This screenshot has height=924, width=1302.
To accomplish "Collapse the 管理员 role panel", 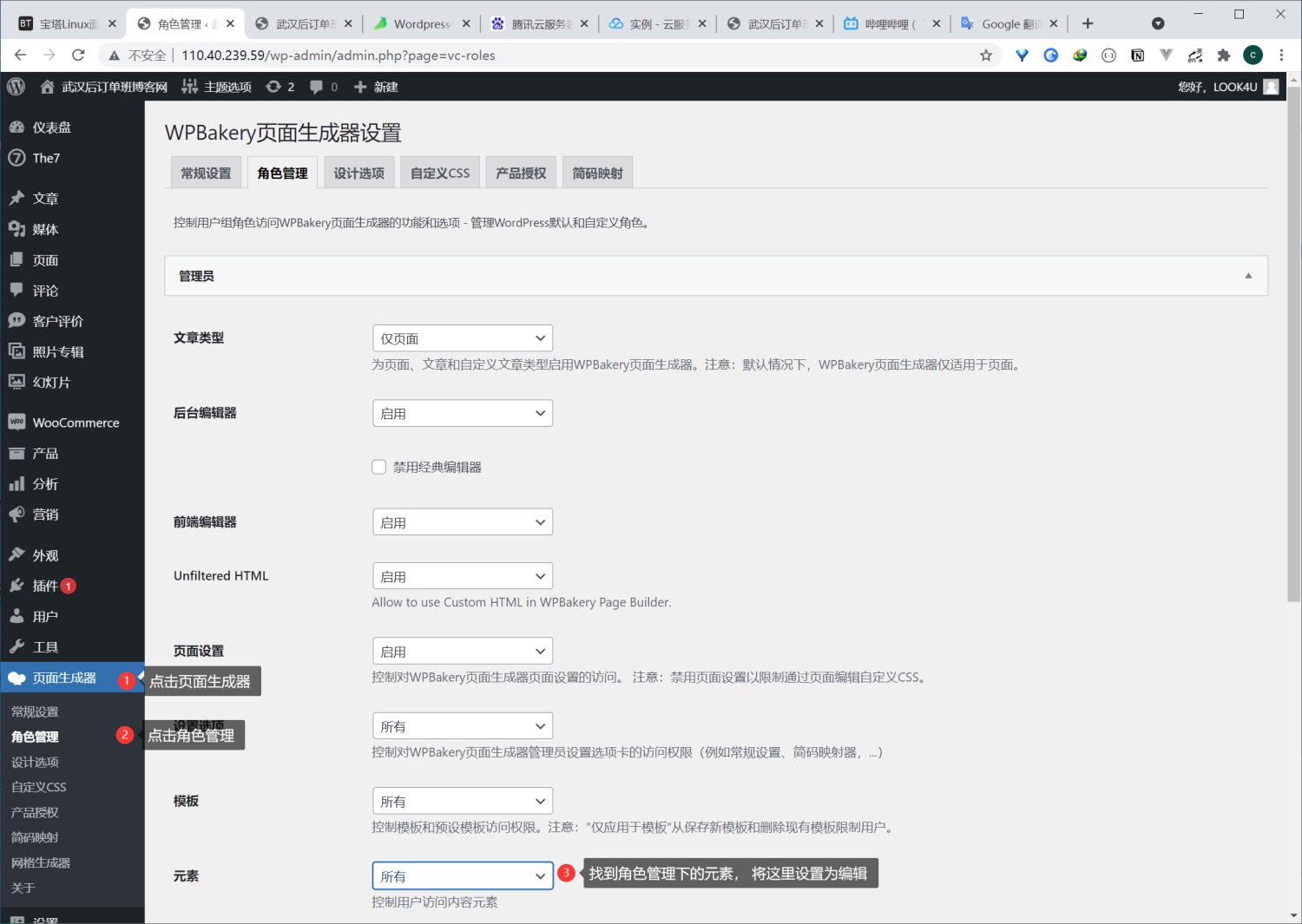I will [1248, 275].
